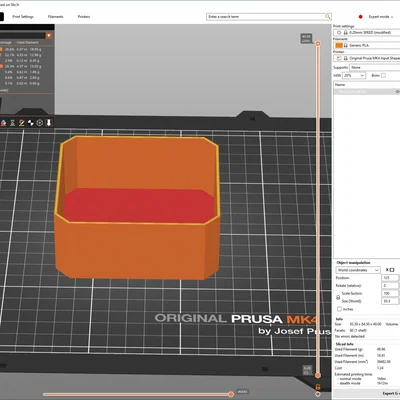This screenshot has width=400, height=400.
Task: Select the object row in the Name list
Action: (x=367, y=91)
